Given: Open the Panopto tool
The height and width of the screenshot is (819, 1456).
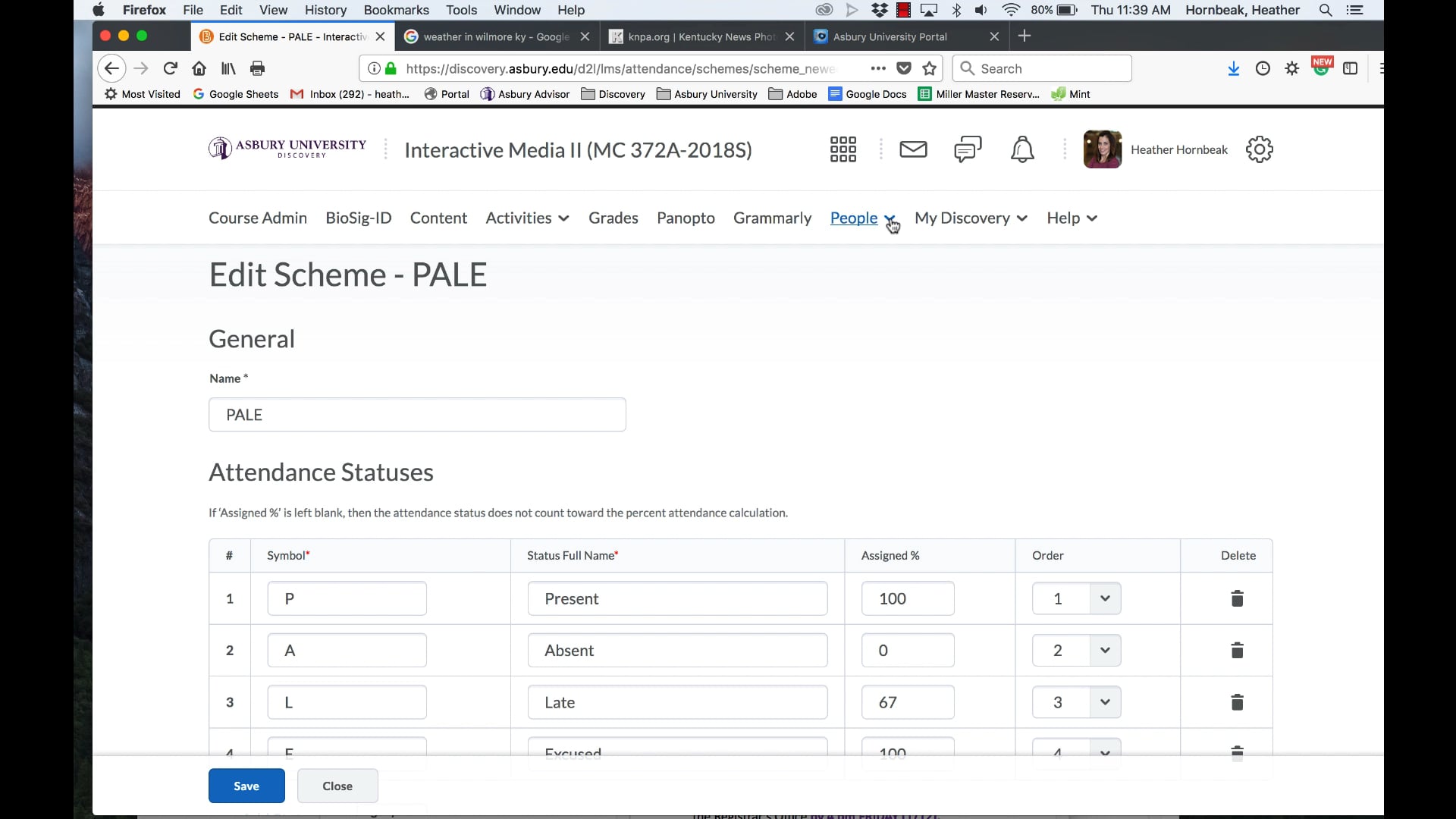Looking at the screenshot, I should [x=685, y=218].
